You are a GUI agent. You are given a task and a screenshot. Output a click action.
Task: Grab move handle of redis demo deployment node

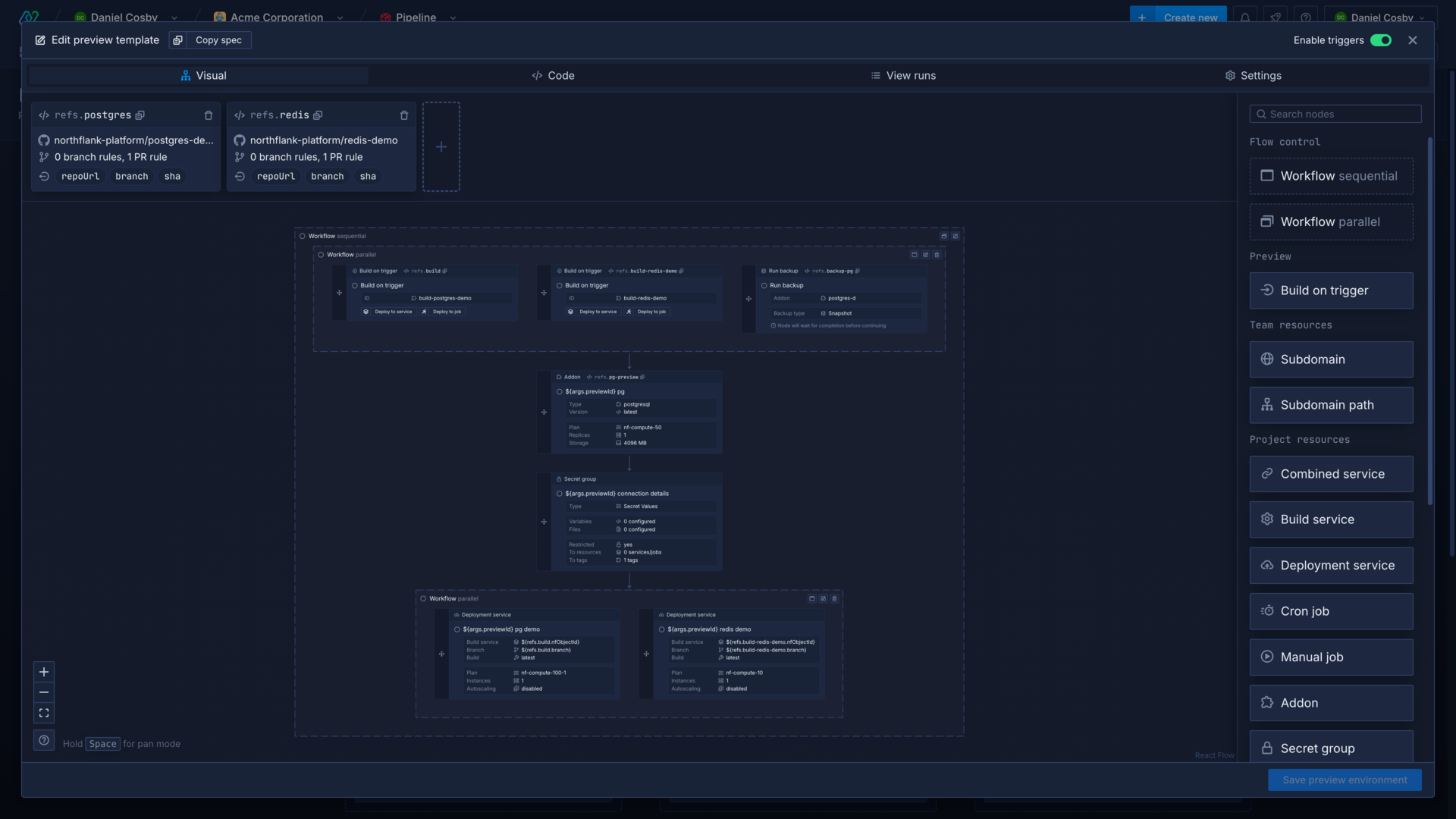click(646, 654)
